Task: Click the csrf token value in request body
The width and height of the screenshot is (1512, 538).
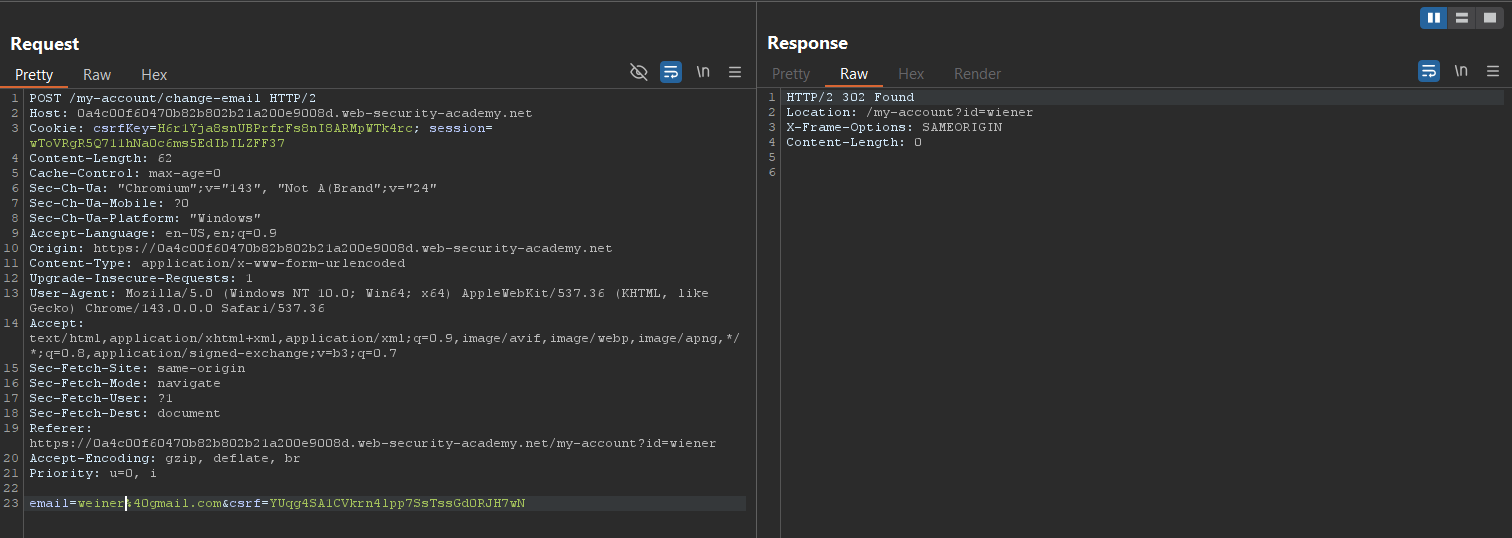Action: (x=397, y=503)
